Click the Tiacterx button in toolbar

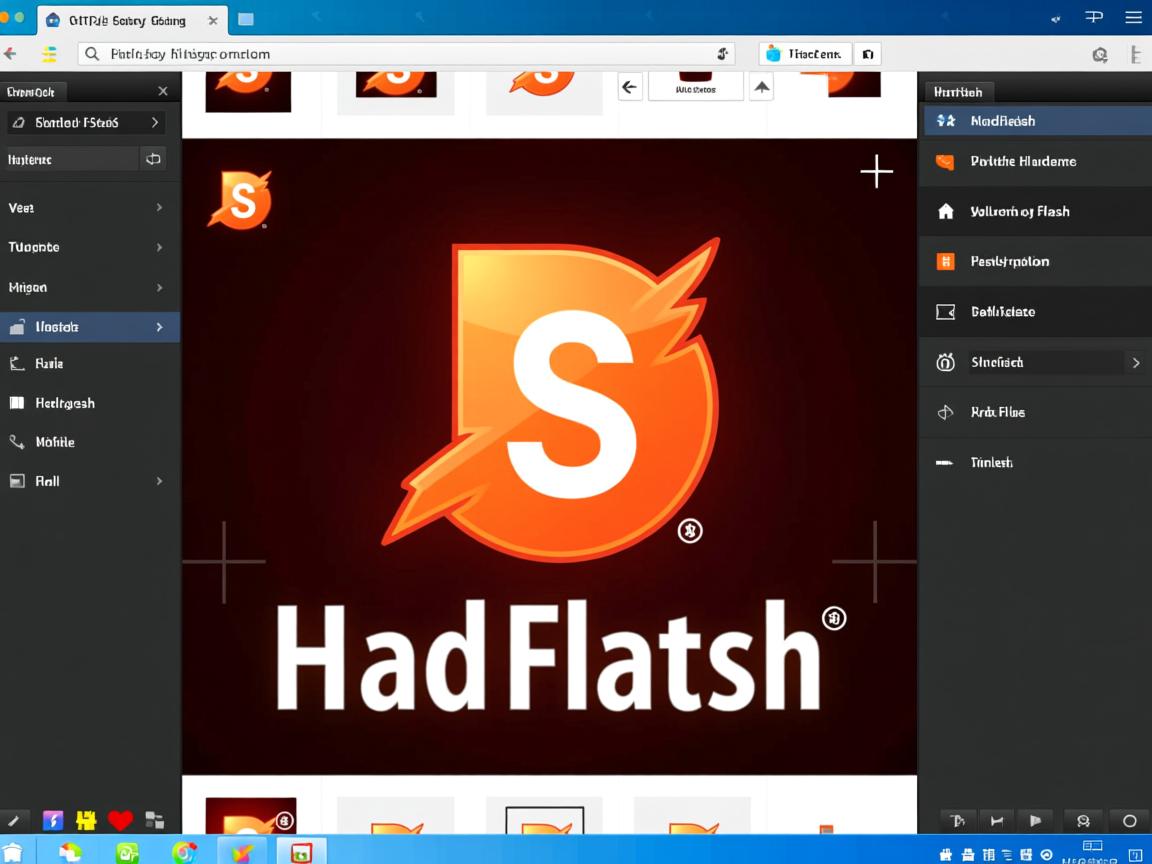(x=805, y=54)
